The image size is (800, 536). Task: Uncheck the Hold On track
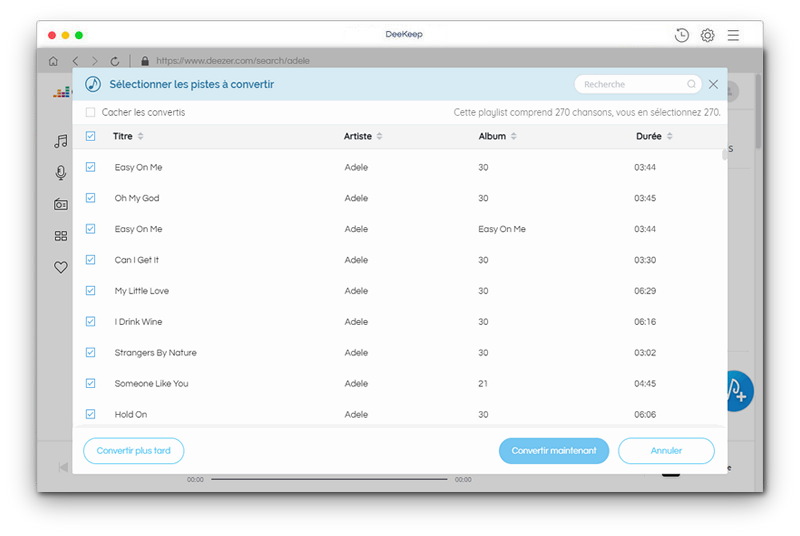coord(90,414)
